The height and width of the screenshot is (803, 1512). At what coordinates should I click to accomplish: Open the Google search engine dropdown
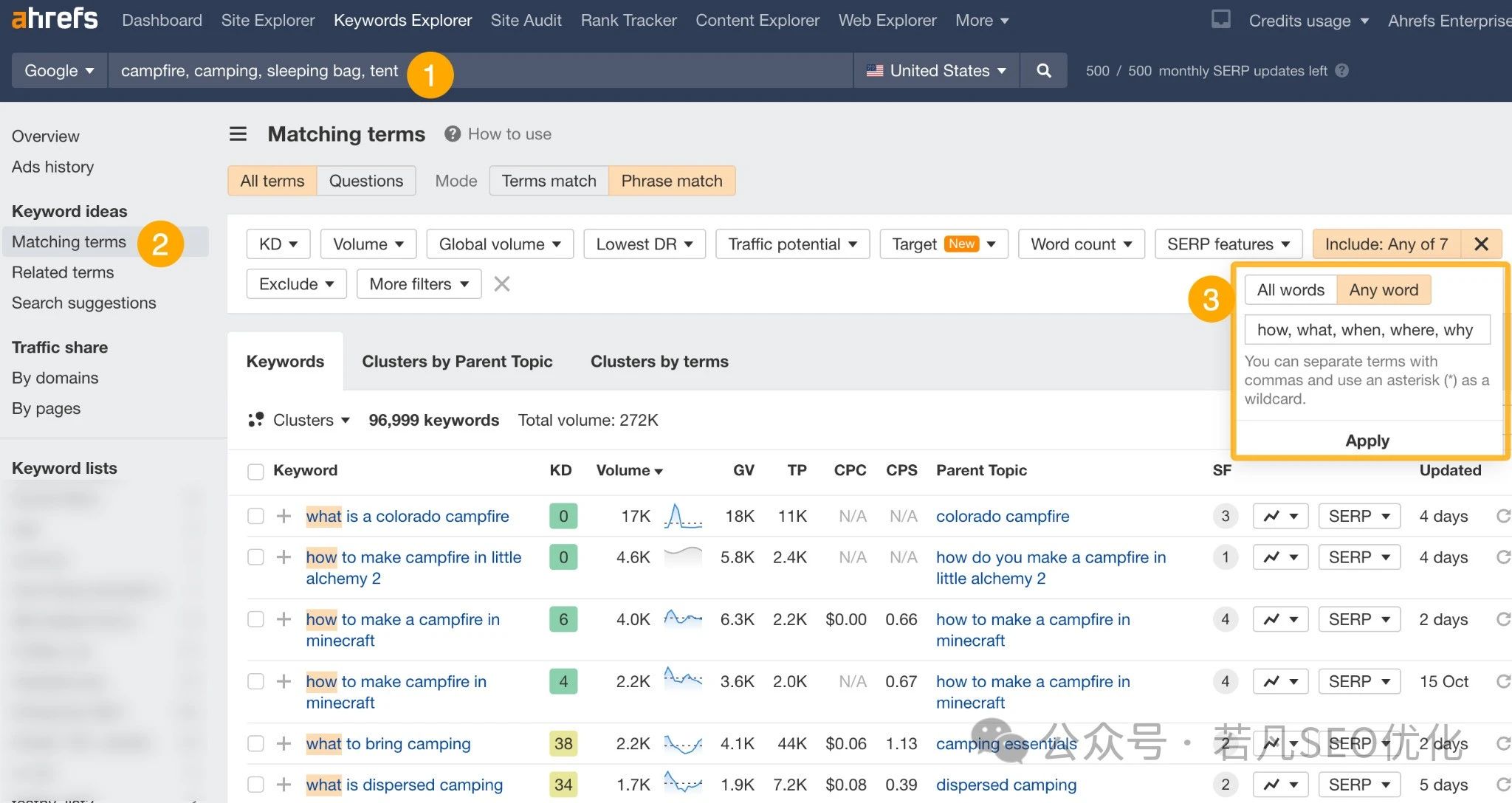[59, 70]
